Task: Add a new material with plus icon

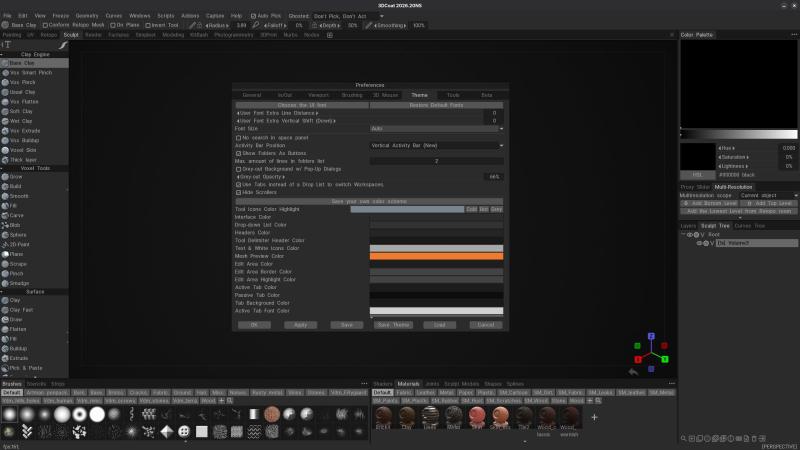Action: point(594,417)
